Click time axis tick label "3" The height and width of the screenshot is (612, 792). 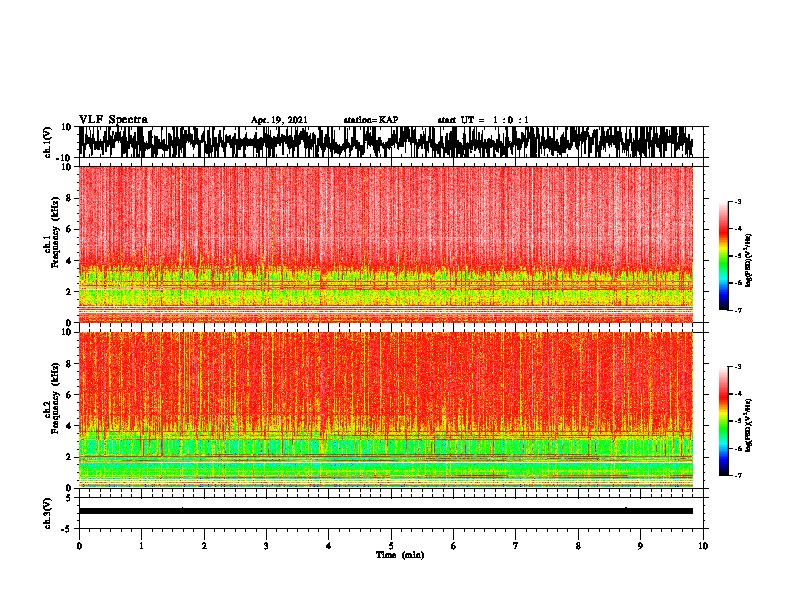266,546
